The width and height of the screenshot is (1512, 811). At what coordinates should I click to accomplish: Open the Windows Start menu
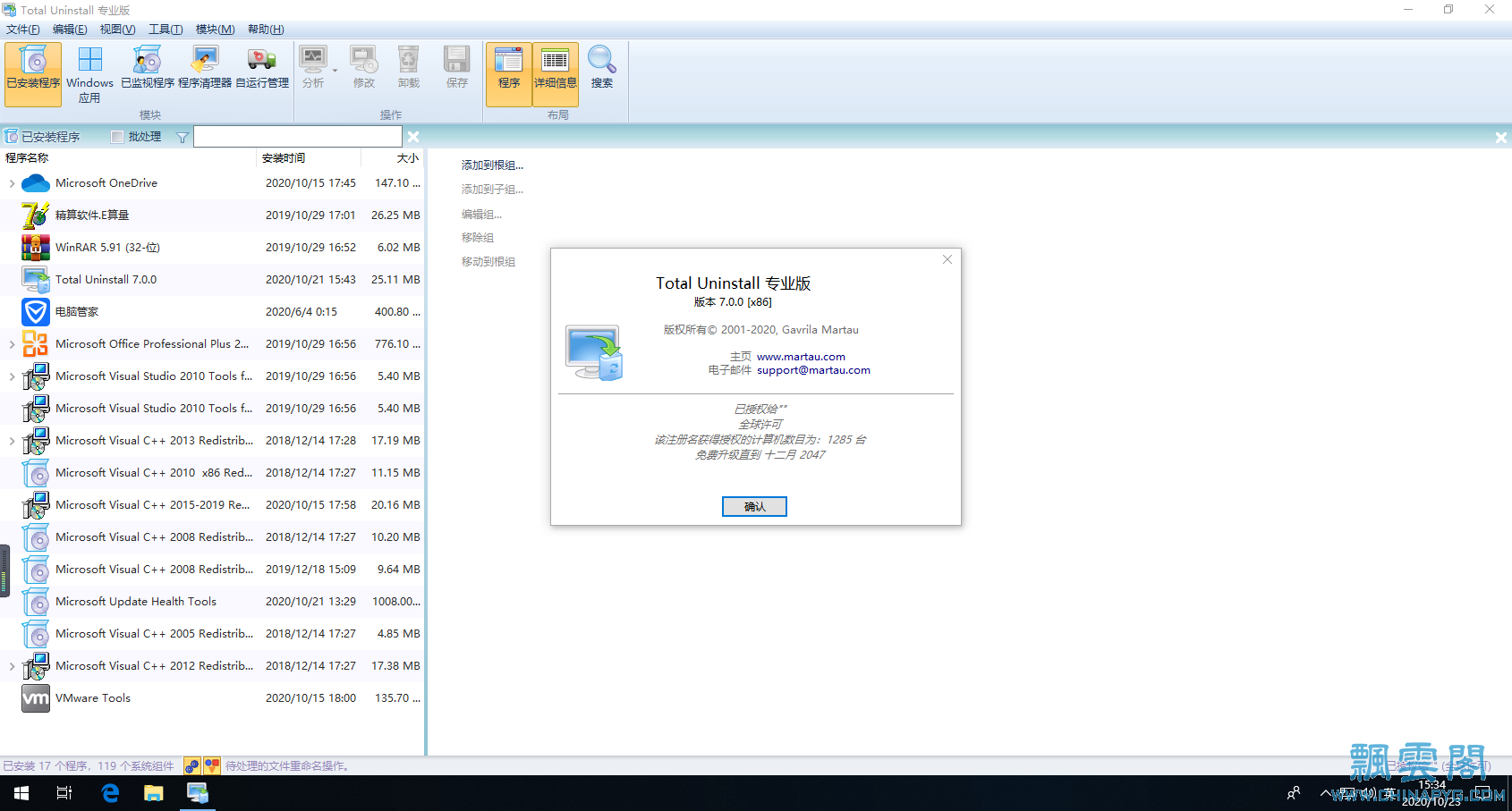pyautogui.click(x=21, y=793)
